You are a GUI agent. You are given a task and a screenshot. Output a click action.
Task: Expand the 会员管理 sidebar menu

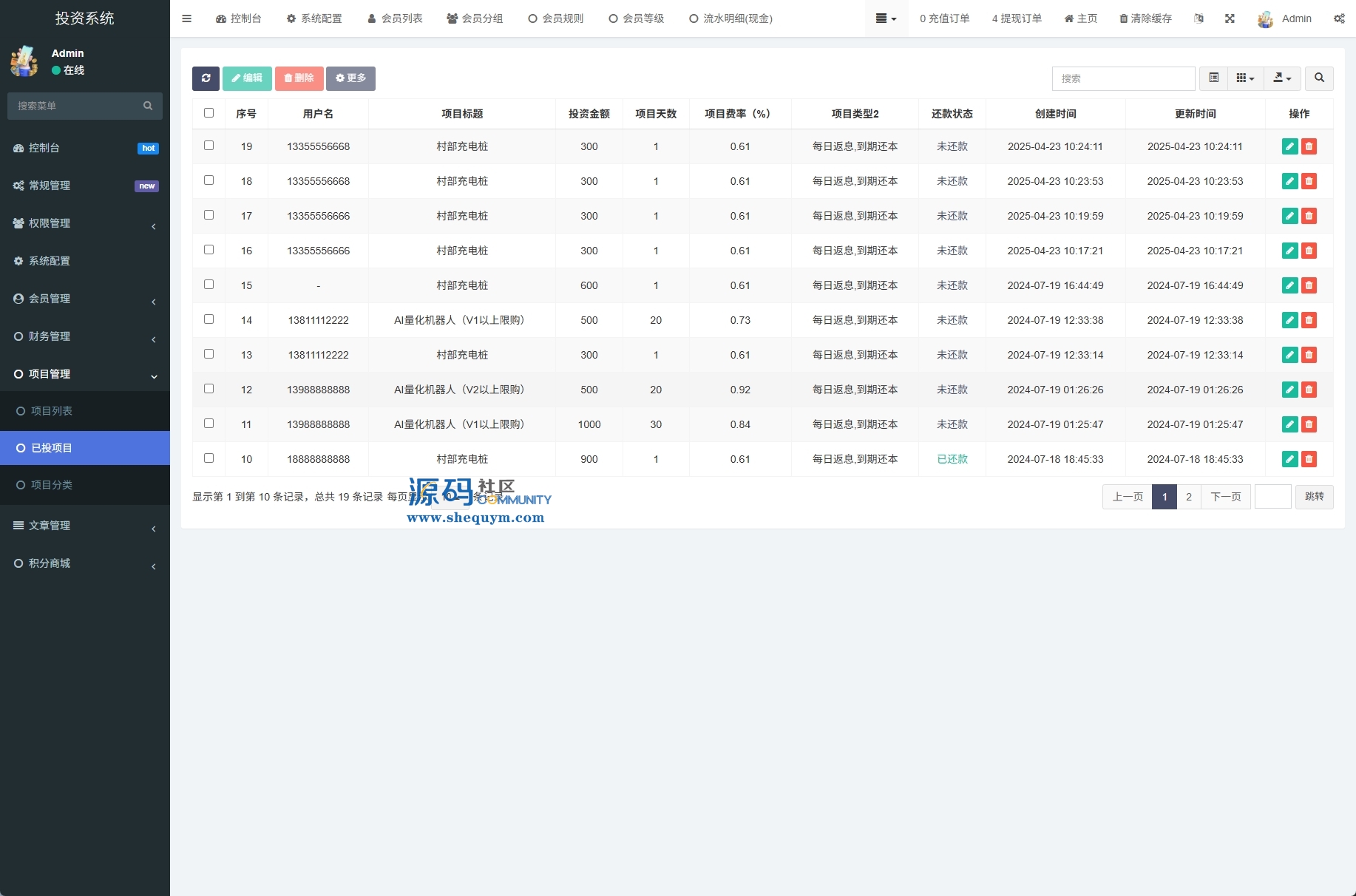point(85,299)
